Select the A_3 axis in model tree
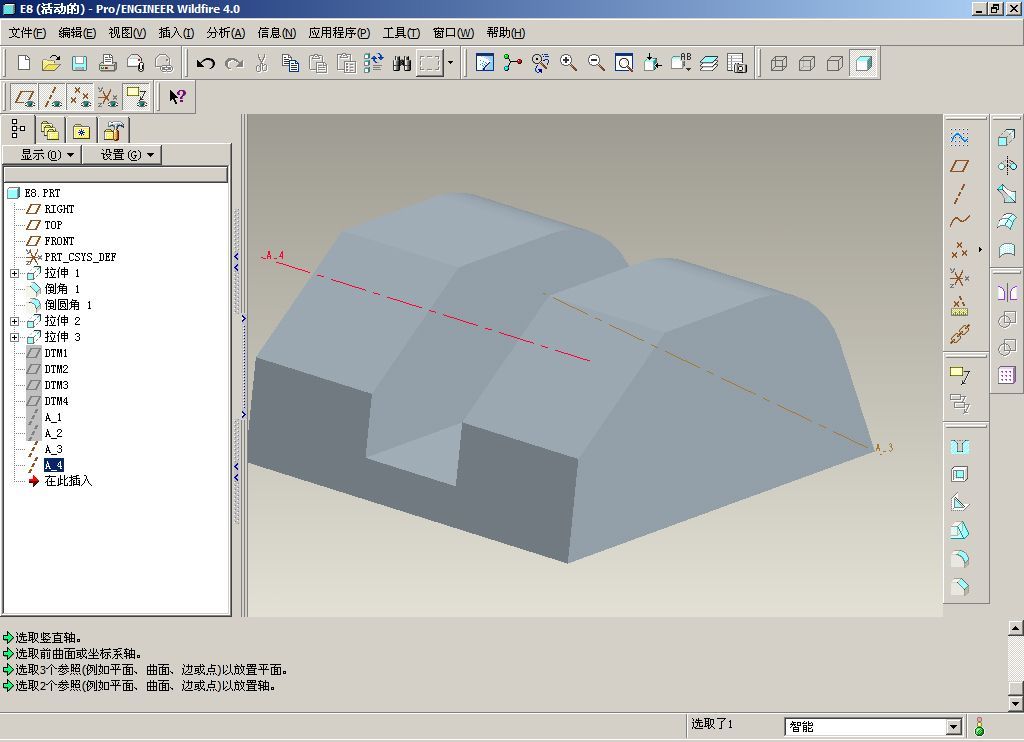 pos(54,449)
